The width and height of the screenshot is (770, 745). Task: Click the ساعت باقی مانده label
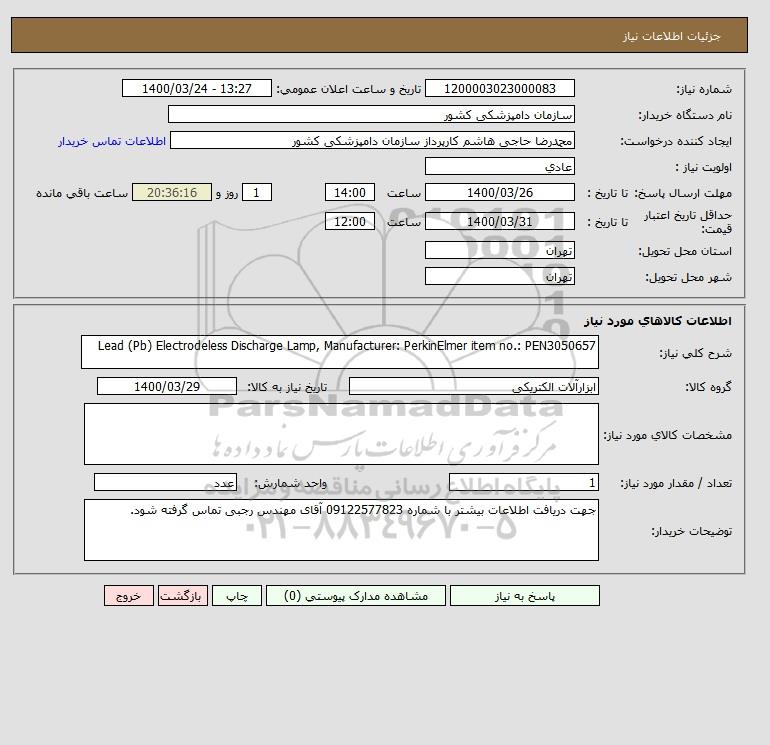82,193
